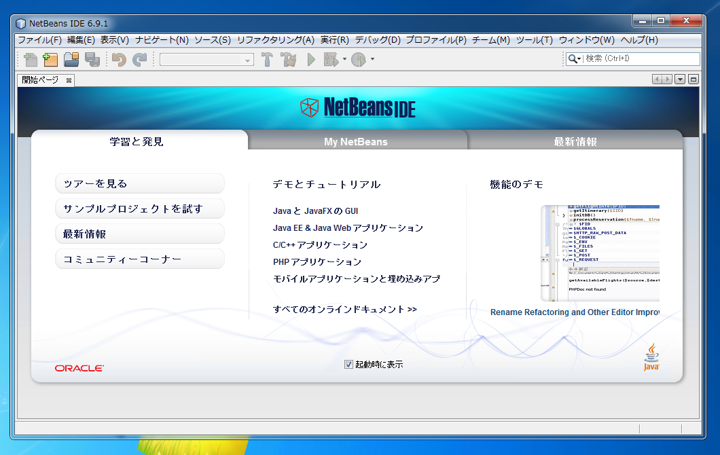Open the ウィンドウ(W) menu
Screen dimensions: 720x455
(586, 40)
